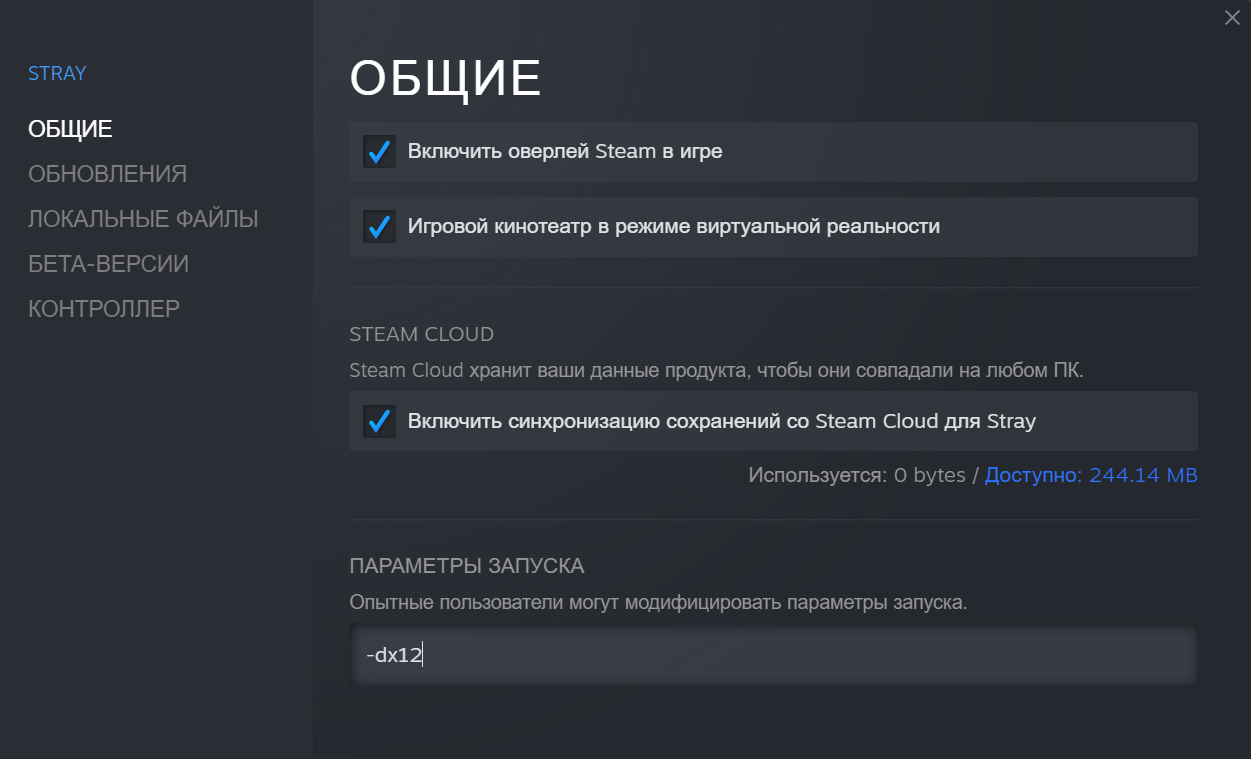Select the ОБЩИЕ tab in sidebar
The height and width of the screenshot is (759, 1251).
point(70,129)
